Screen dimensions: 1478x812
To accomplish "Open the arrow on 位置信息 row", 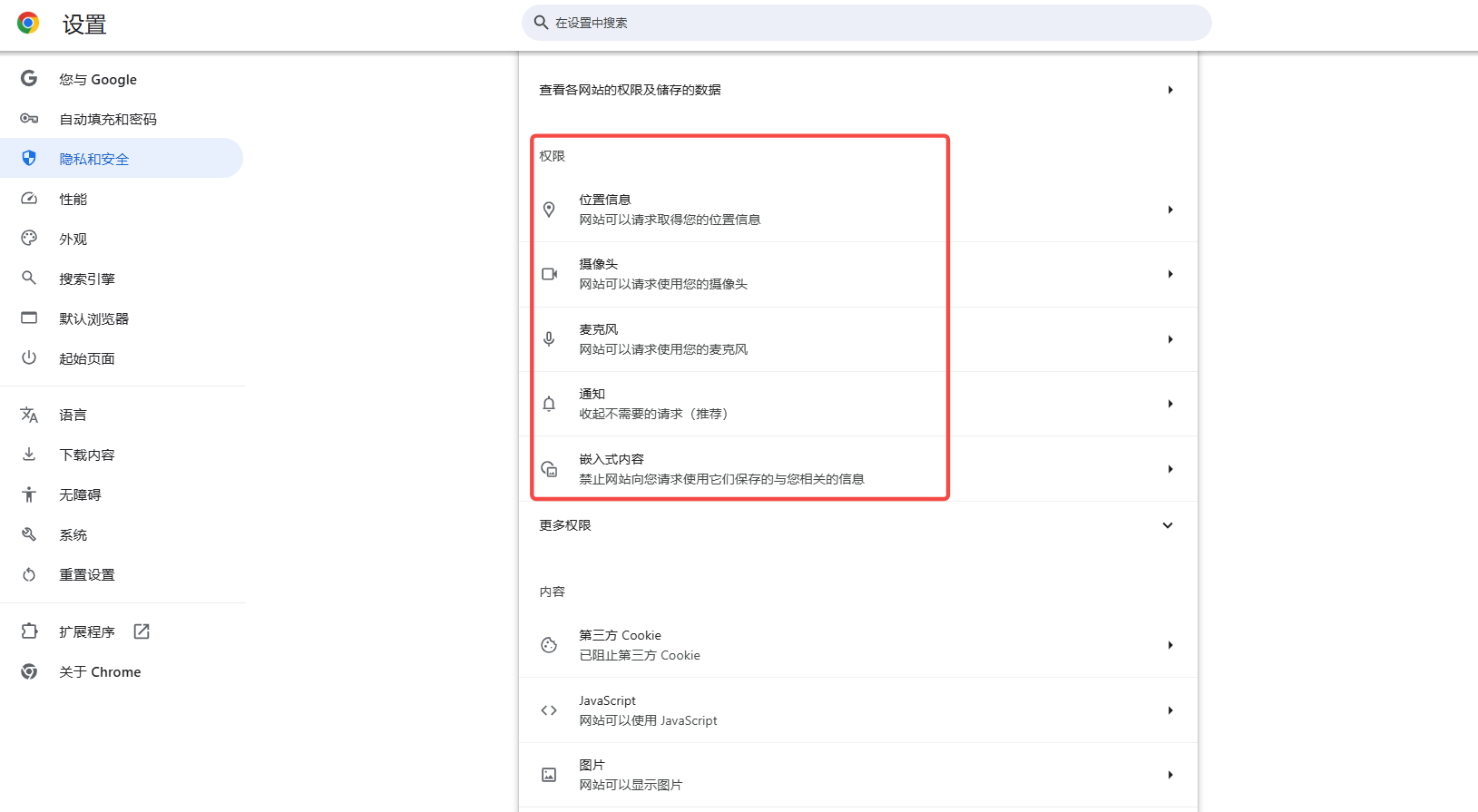I will point(1170,210).
